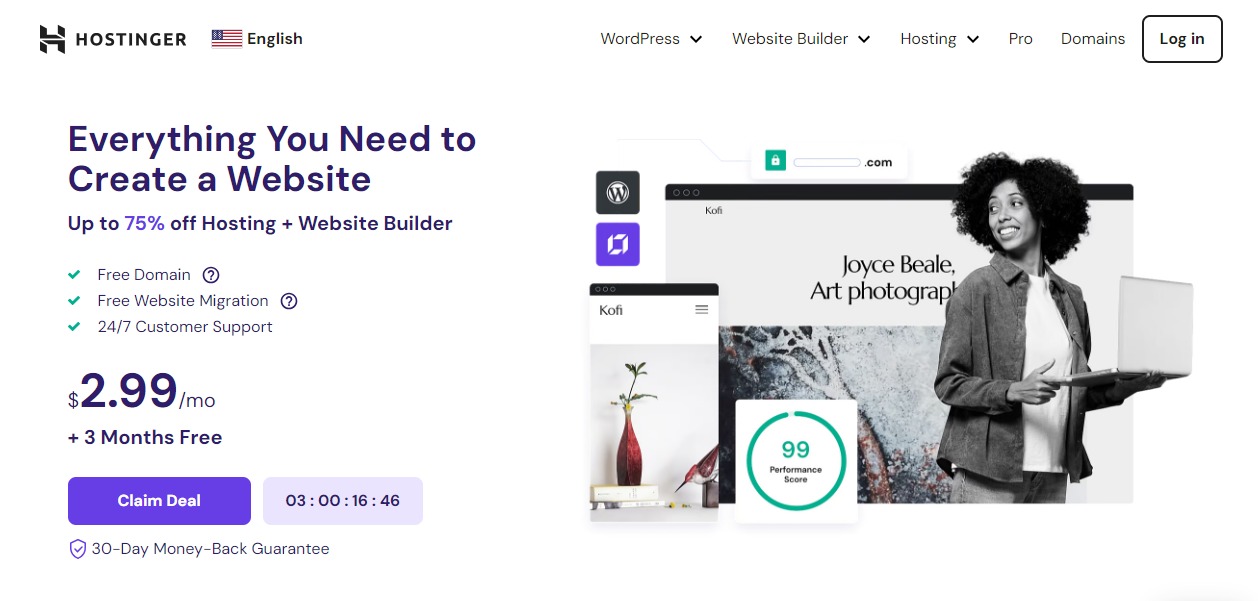This screenshot has width=1258, height=601.
Task: Expand the Website Builder dropdown menu
Action: (802, 39)
